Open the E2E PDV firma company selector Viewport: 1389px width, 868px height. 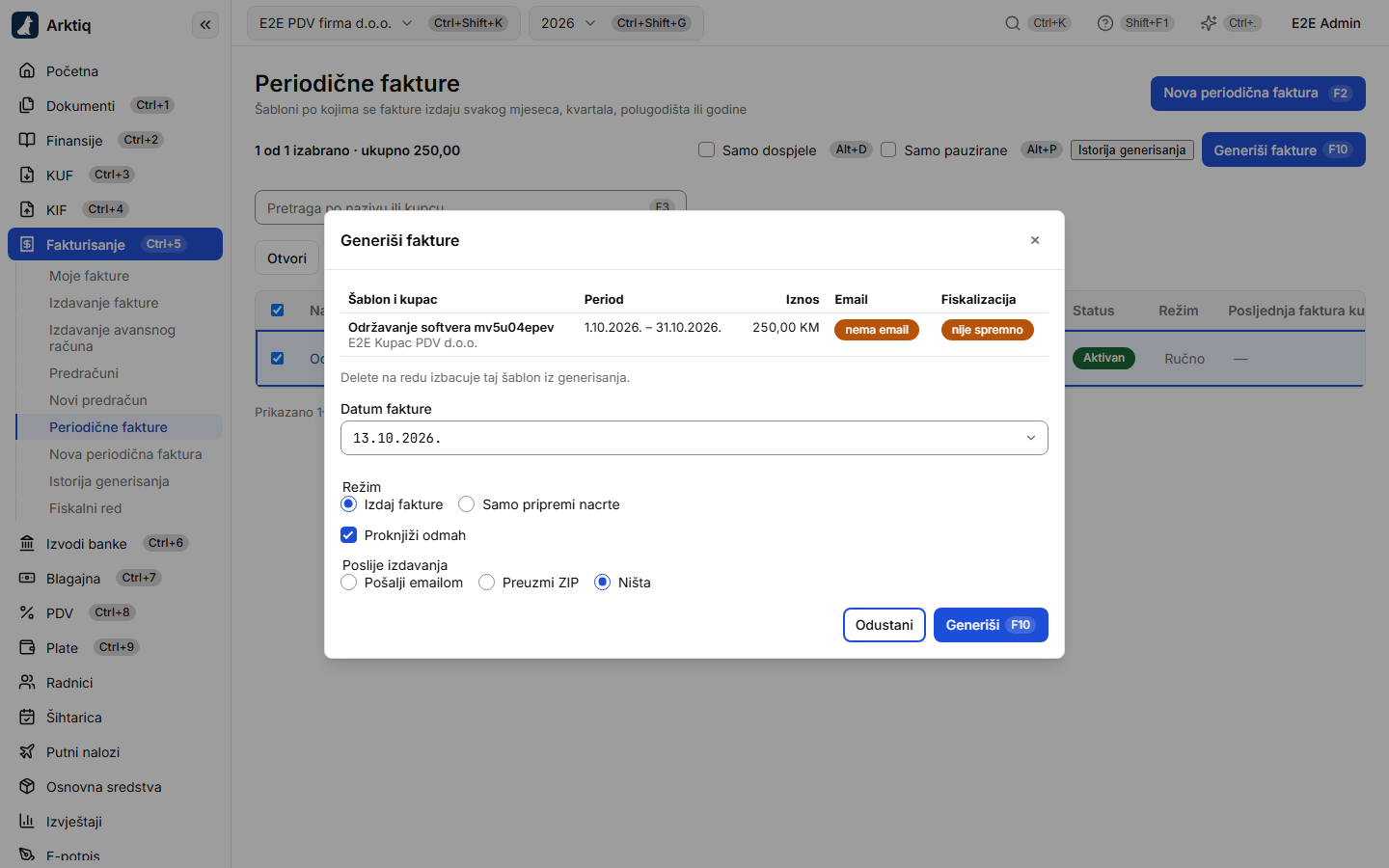point(384,23)
